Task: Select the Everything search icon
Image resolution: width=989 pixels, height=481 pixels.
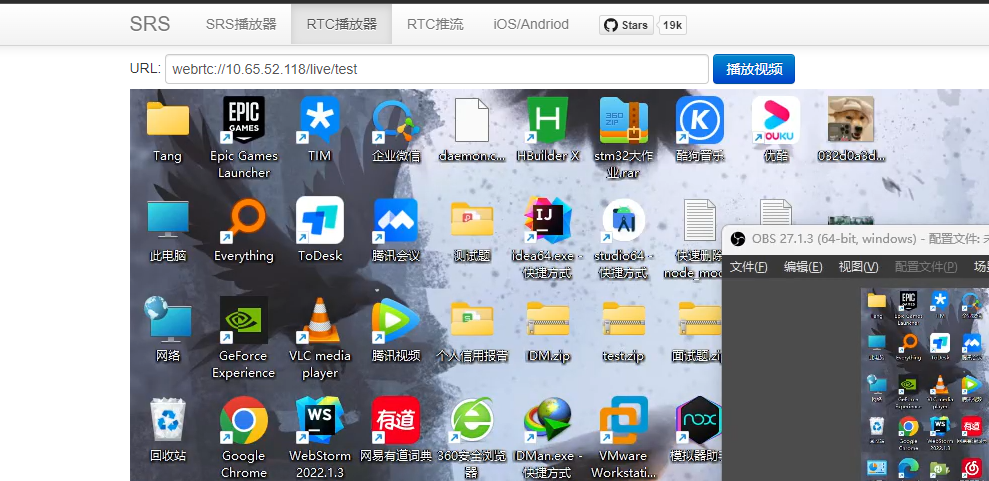Action: click(243, 221)
